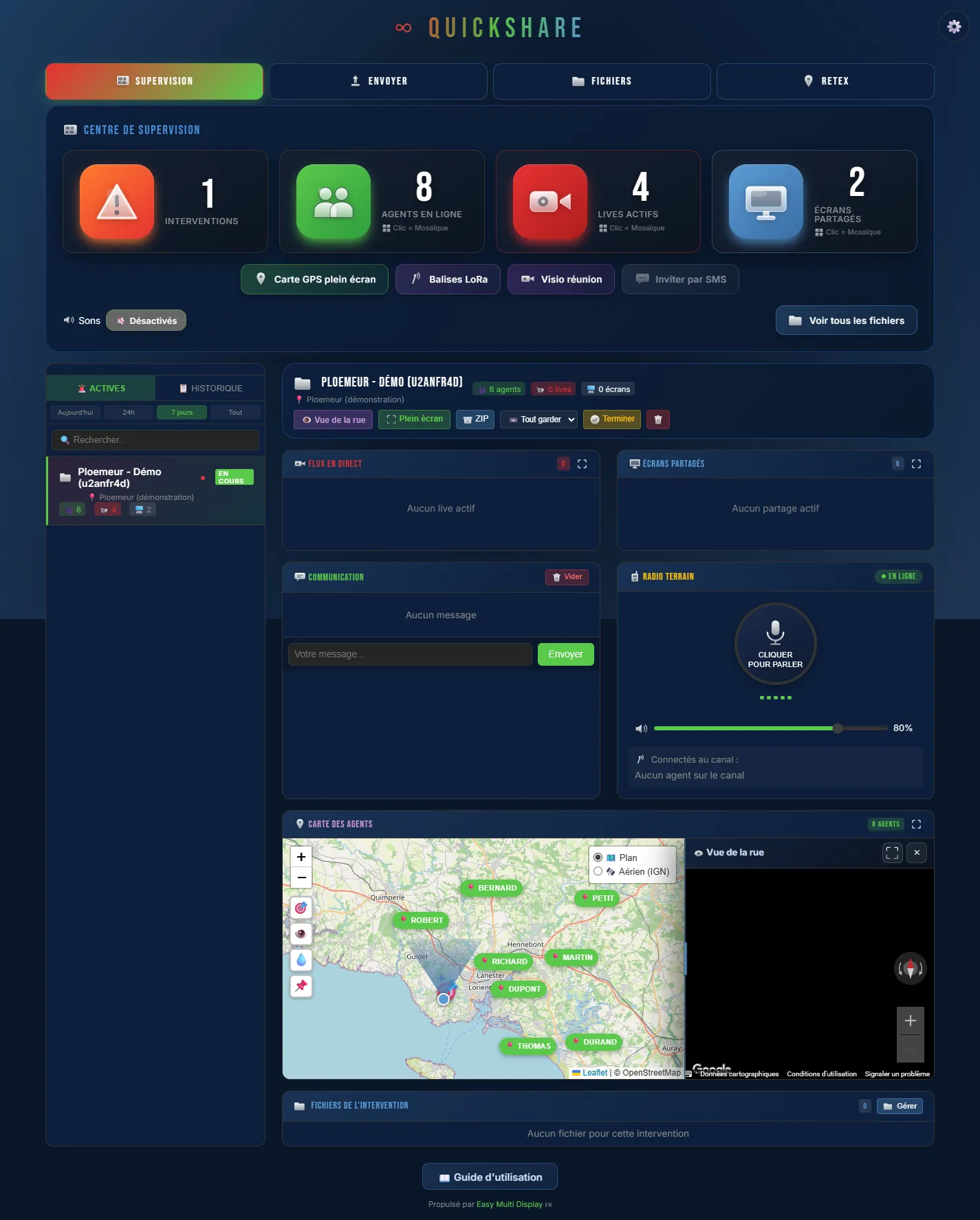Select the Ploemeur - Démo intervention

point(156,490)
